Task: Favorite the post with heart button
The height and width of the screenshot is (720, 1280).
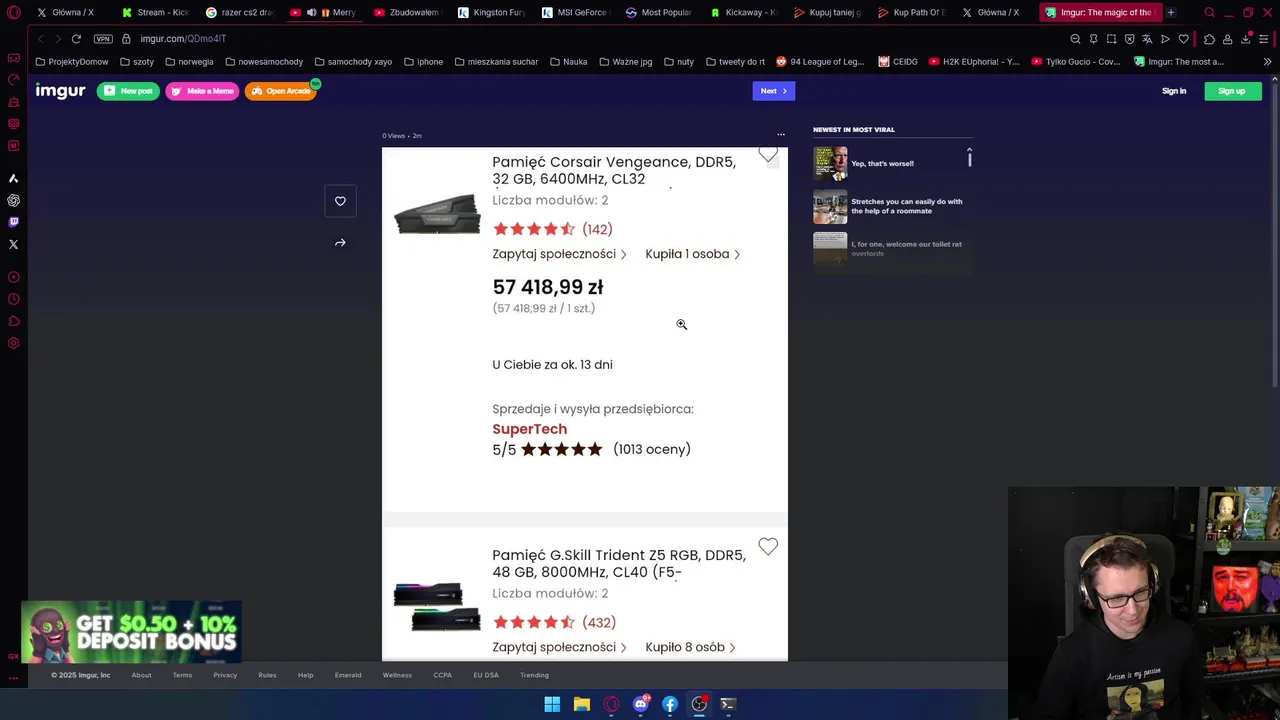Action: pyautogui.click(x=340, y=201)
